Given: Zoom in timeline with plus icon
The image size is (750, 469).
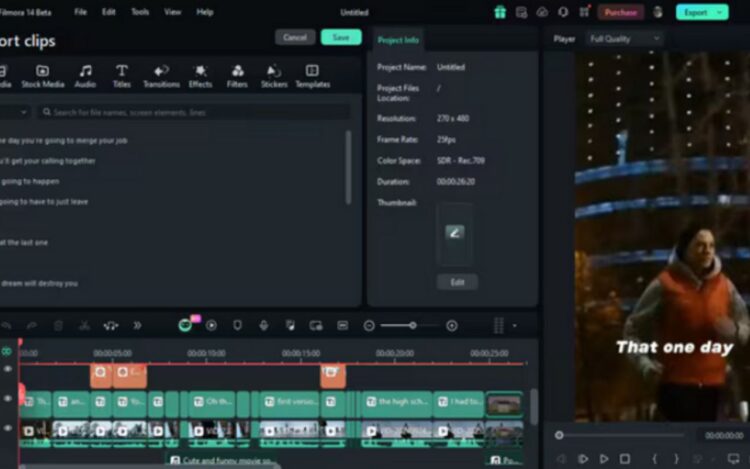Looking at the screenshot, I should pos(452,326).
